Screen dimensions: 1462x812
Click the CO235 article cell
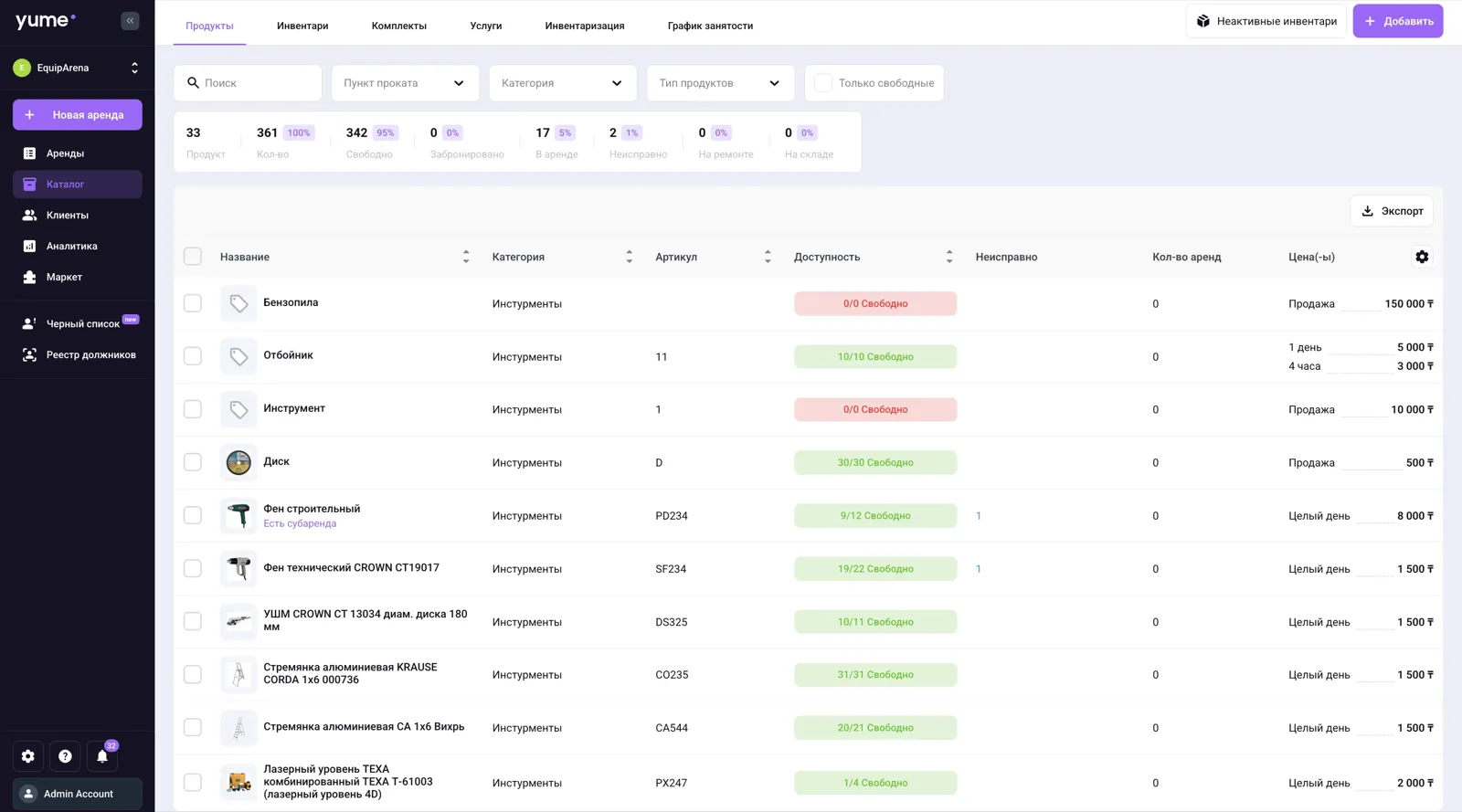click(x=672, y=675)
